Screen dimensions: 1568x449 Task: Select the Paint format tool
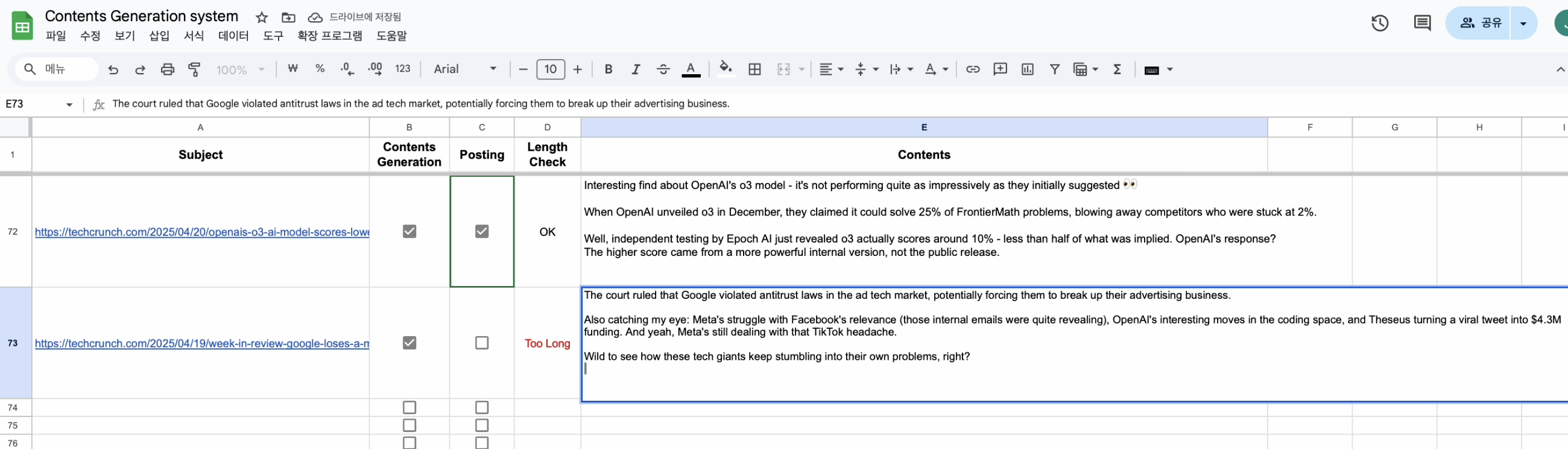pyautogui.click(x=194, y=69)
